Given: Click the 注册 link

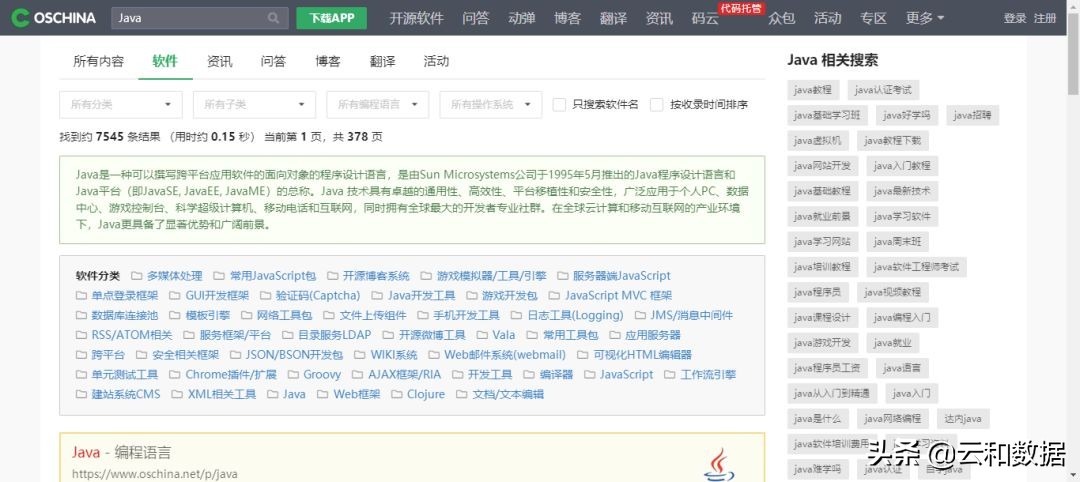Looking at the screenshot, I should pos(1045,18).
